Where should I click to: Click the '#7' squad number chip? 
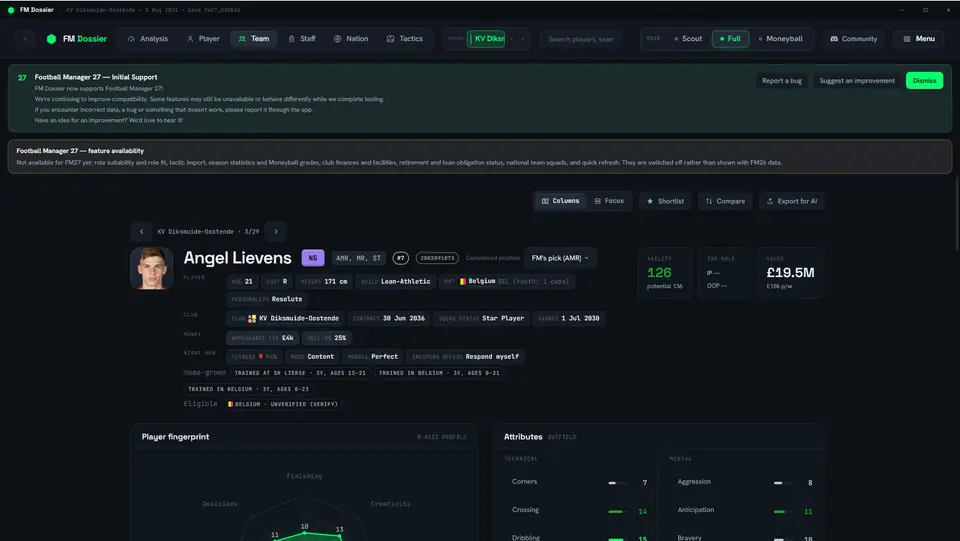click(400, 258)
